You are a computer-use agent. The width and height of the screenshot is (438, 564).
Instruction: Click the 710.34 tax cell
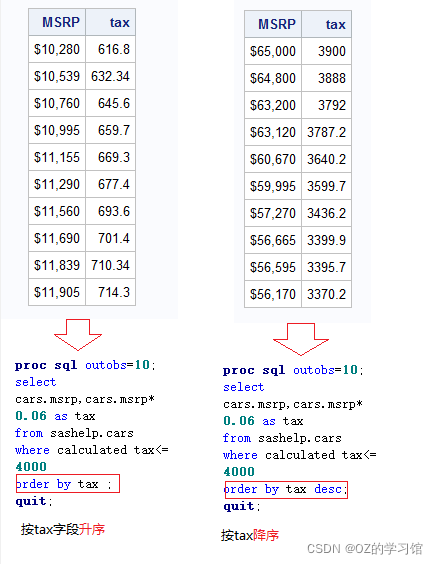click(x=110, y=265)
